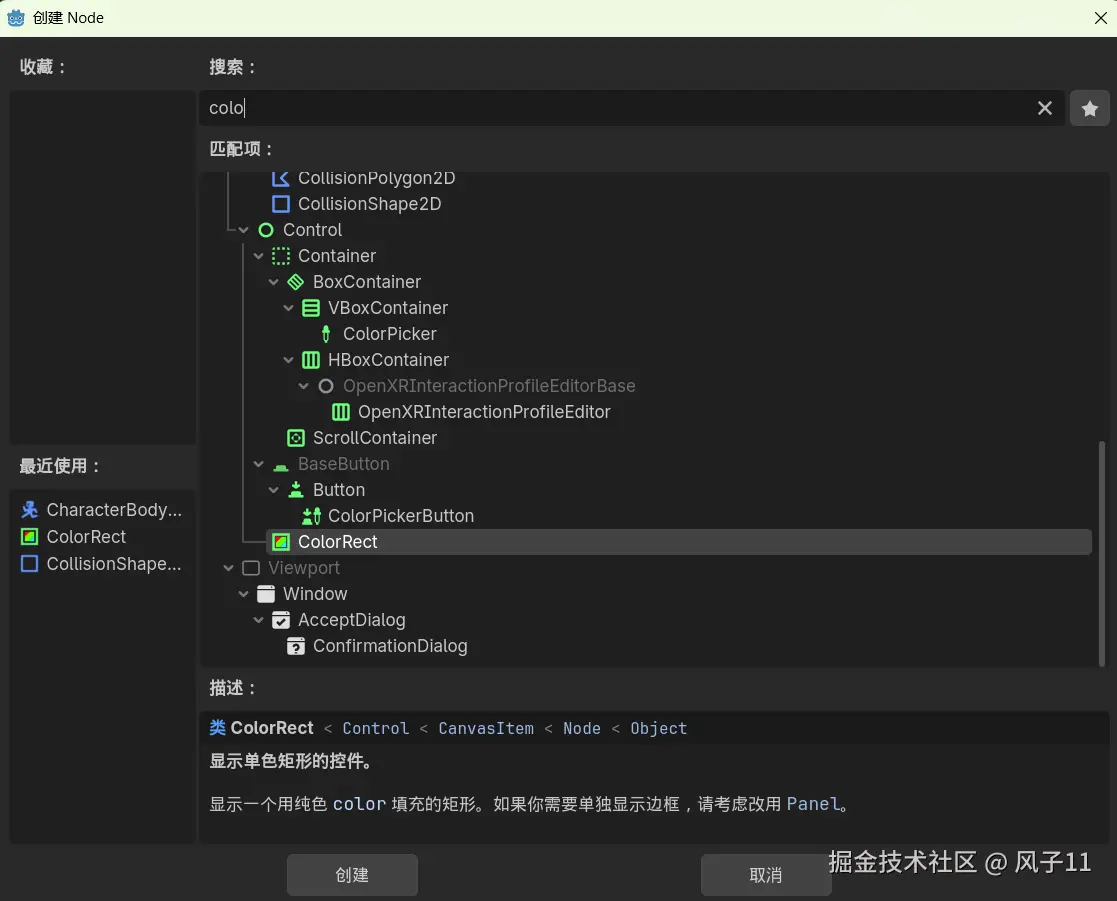Collapse the AcceptDialog tree node
Screen dimensions: 1117x901
click(259, 620)
